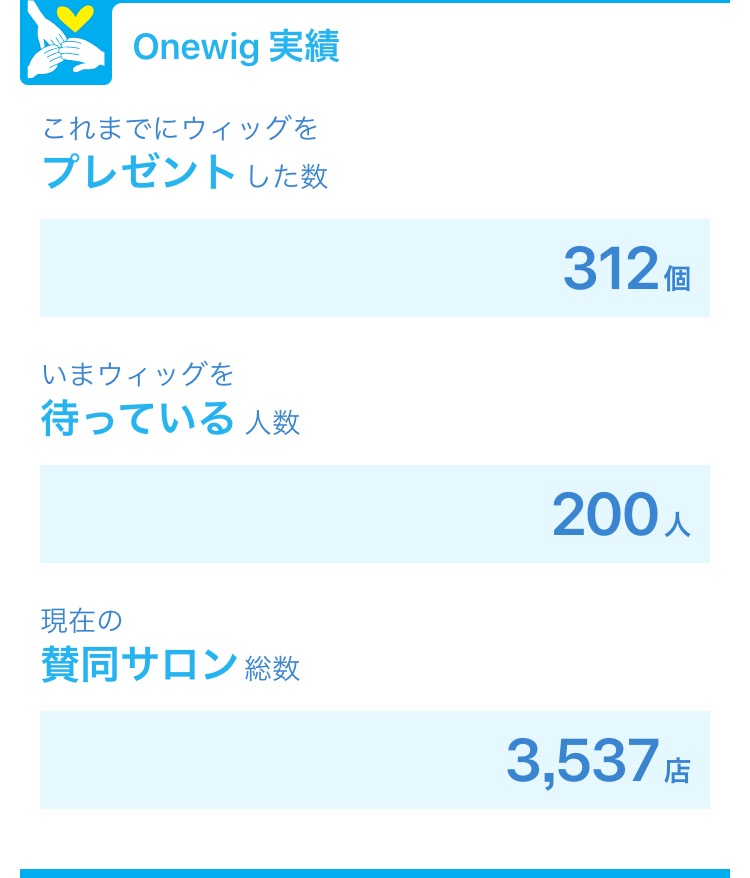Click the 総数 label
The image size is (750, 878).
pyautogui.click(x=272, y=669)
